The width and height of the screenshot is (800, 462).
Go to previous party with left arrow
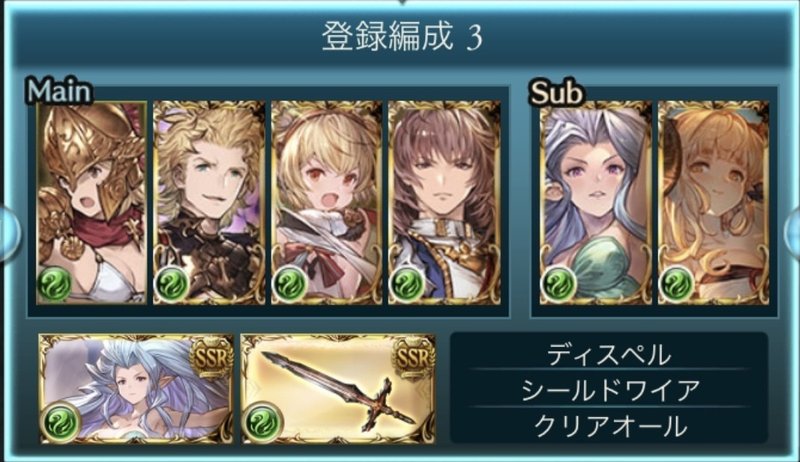8,232
